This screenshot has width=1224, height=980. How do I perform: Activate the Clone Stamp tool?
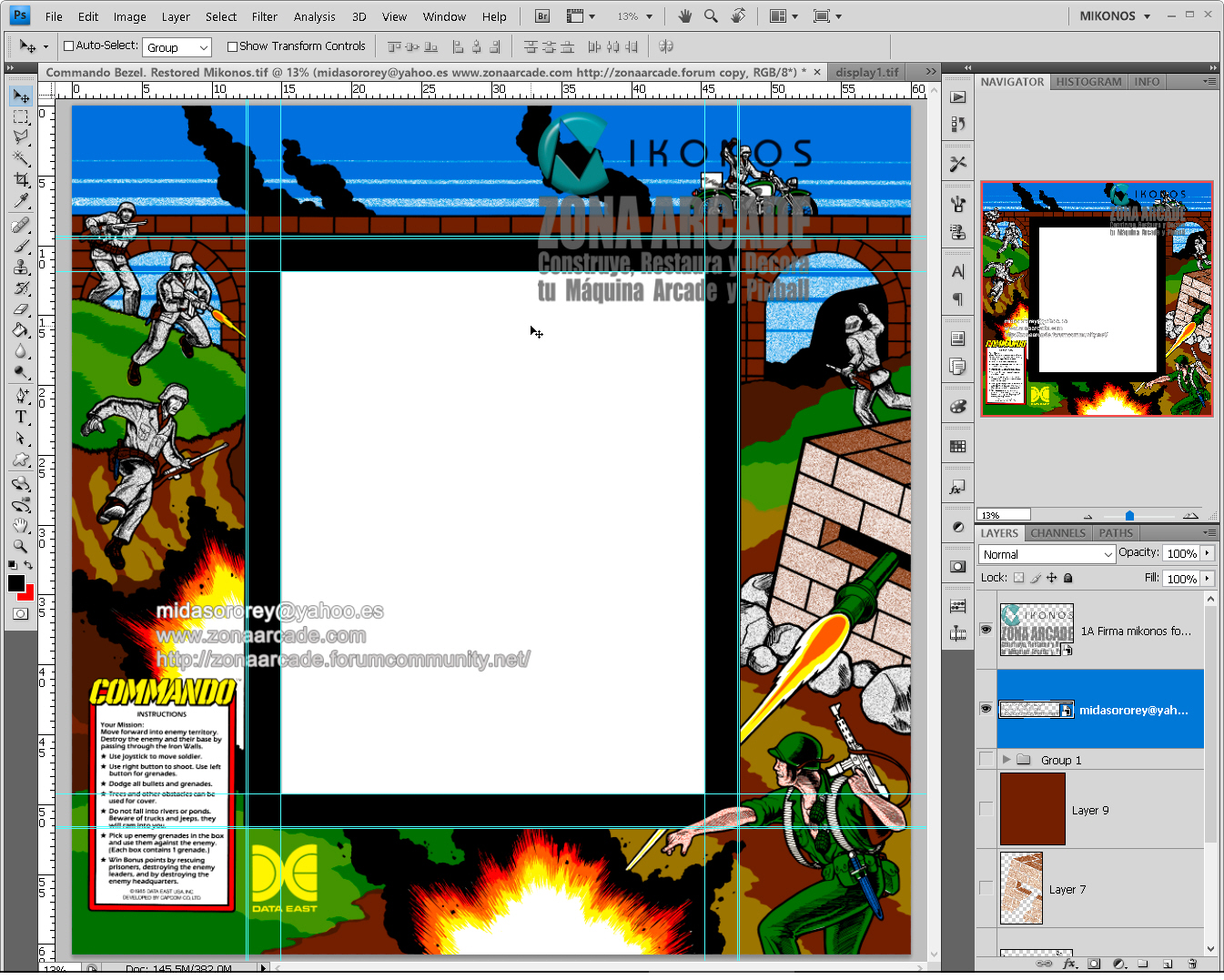pos(21,267)
